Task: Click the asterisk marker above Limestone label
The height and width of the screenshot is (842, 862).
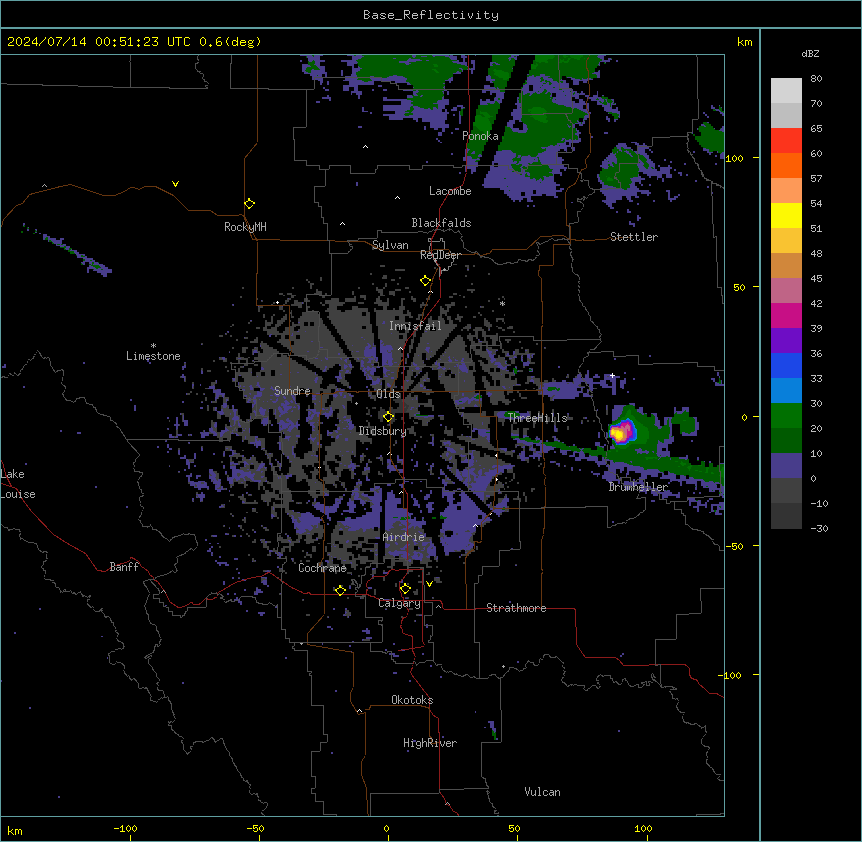Action: point(153,346)
